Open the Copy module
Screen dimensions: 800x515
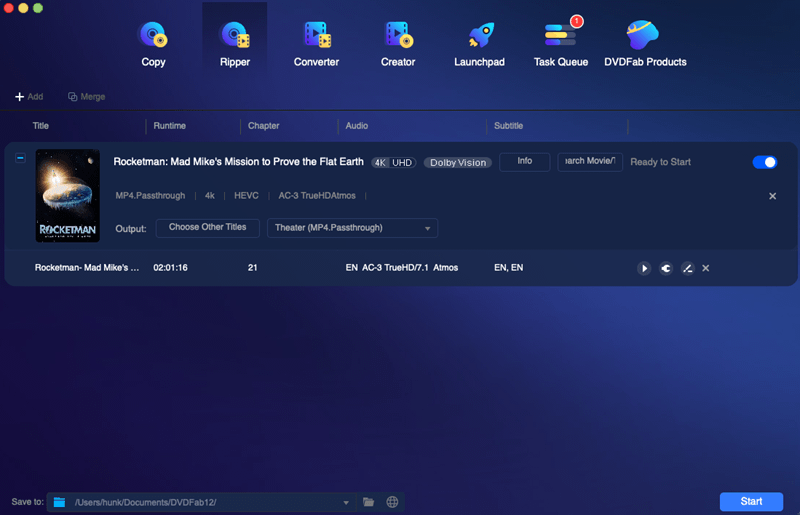[x=153, y=44]
